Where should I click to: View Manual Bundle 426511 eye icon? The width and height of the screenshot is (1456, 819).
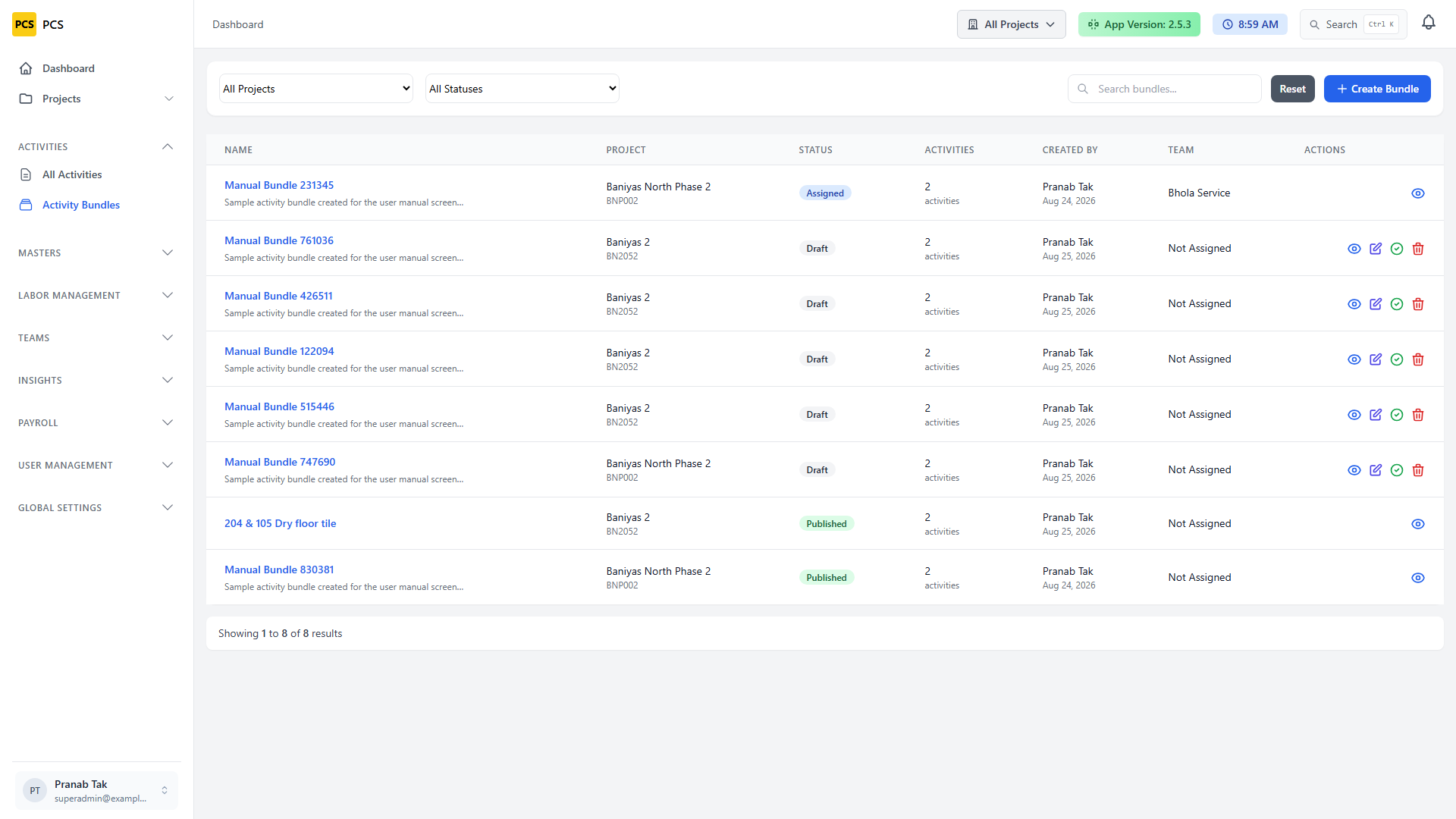tap(1354, 304)
